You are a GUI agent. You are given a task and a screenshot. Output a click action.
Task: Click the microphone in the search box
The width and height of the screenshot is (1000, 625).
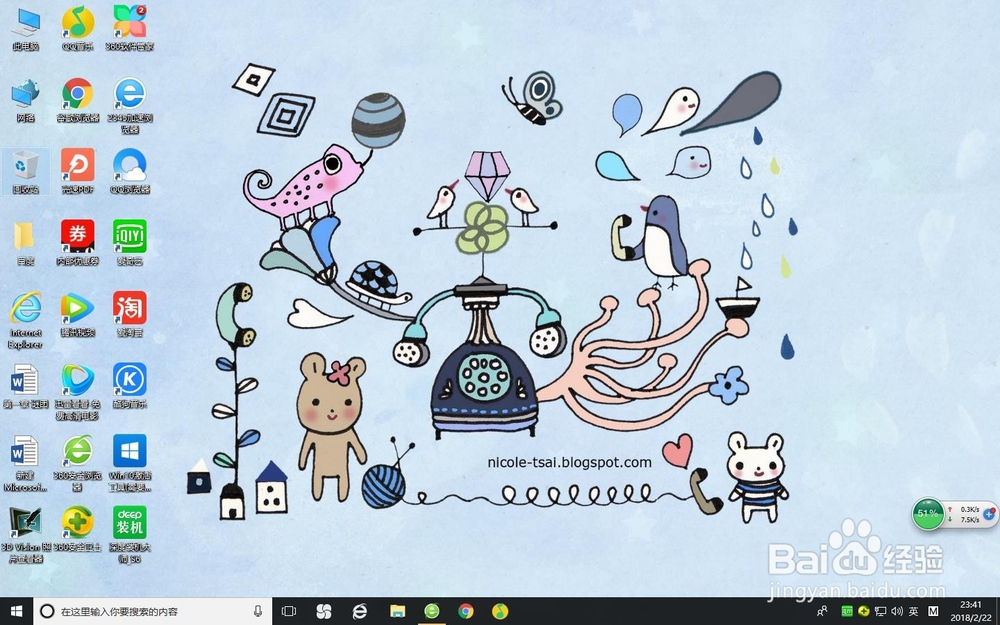tap(258, 611)
